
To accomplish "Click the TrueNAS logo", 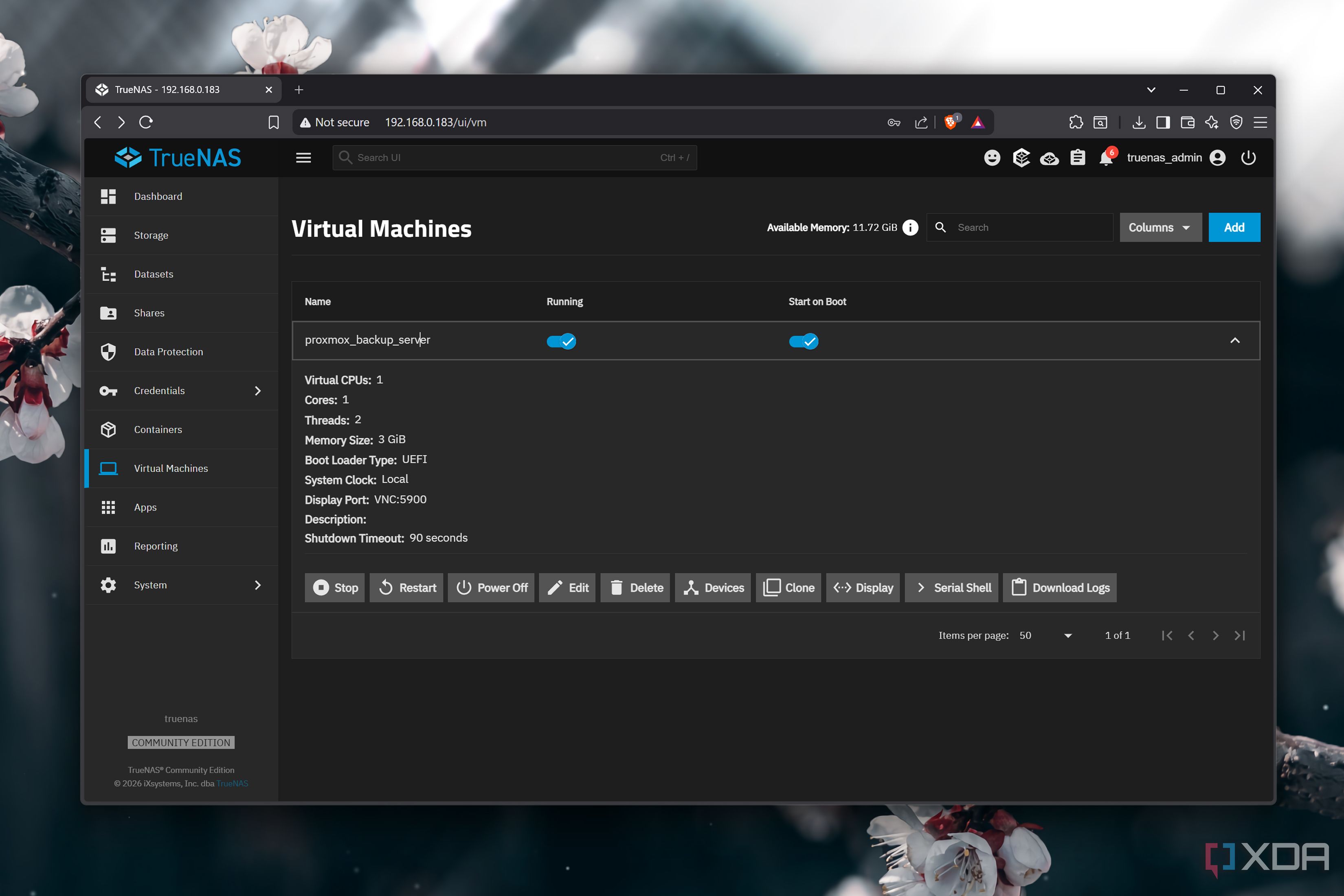I will (178, 158).
